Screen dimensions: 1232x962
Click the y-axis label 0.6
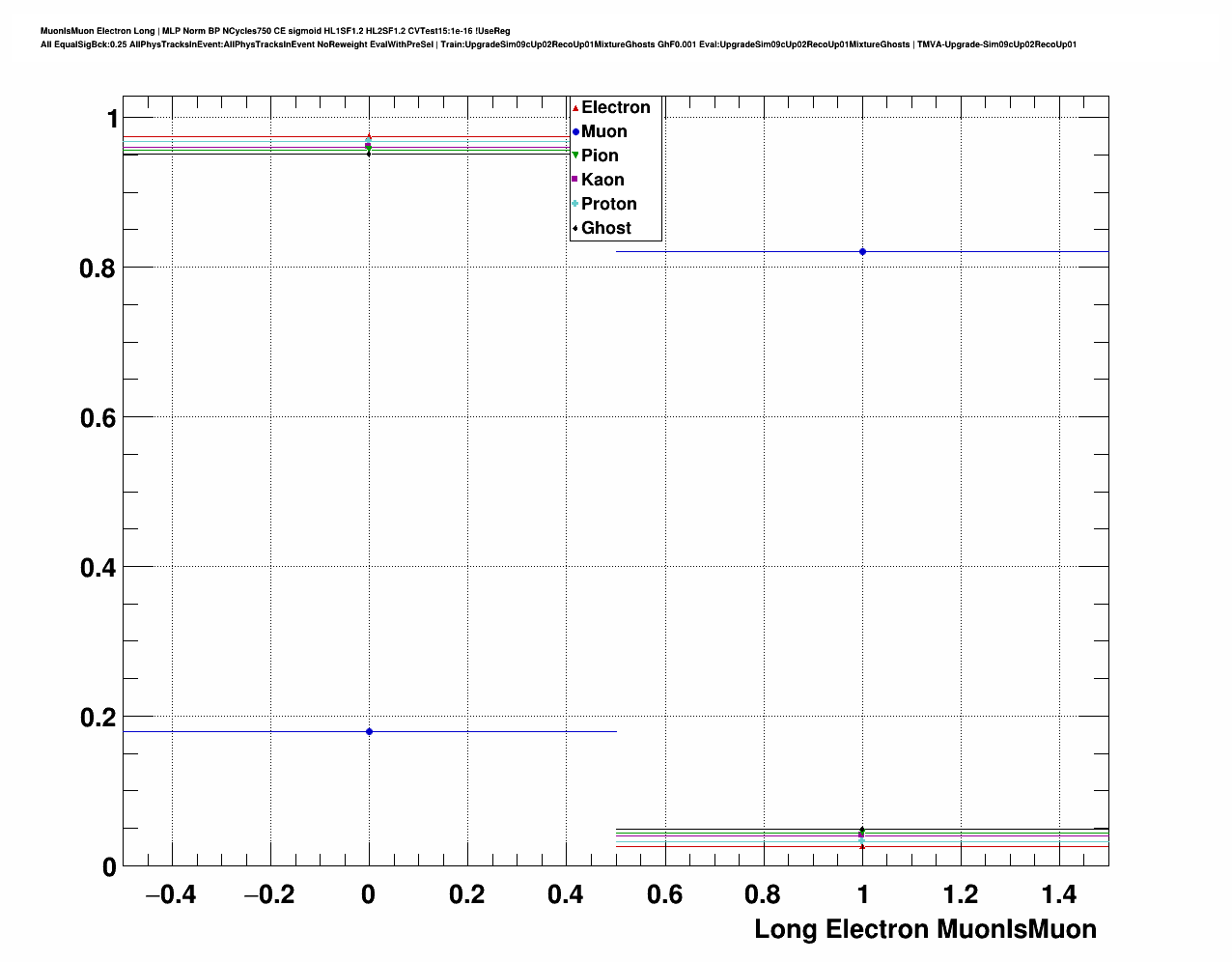(x=97, y=418)
